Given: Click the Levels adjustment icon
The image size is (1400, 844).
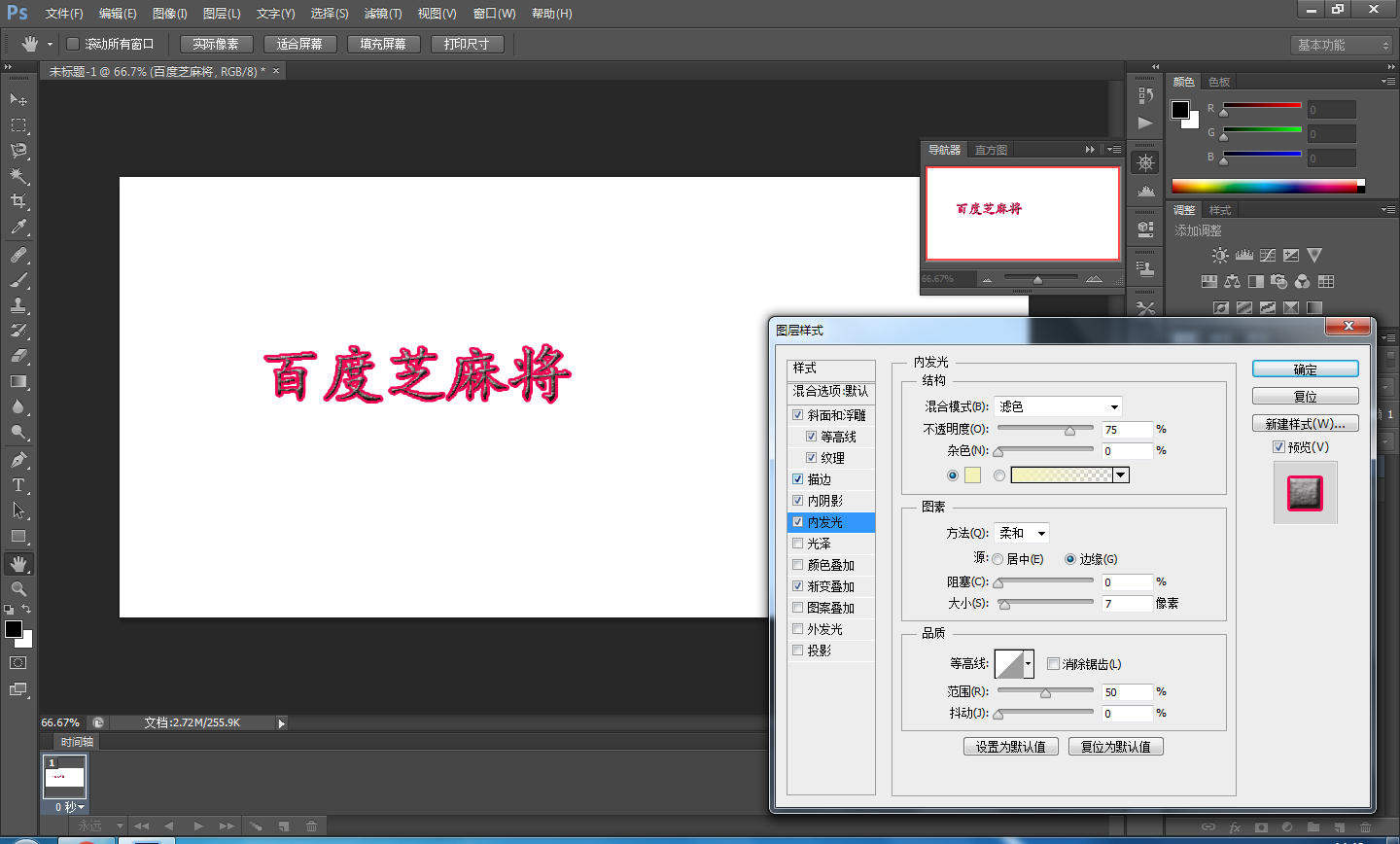Looking at the screenshot, I should tap(1244, 255).
